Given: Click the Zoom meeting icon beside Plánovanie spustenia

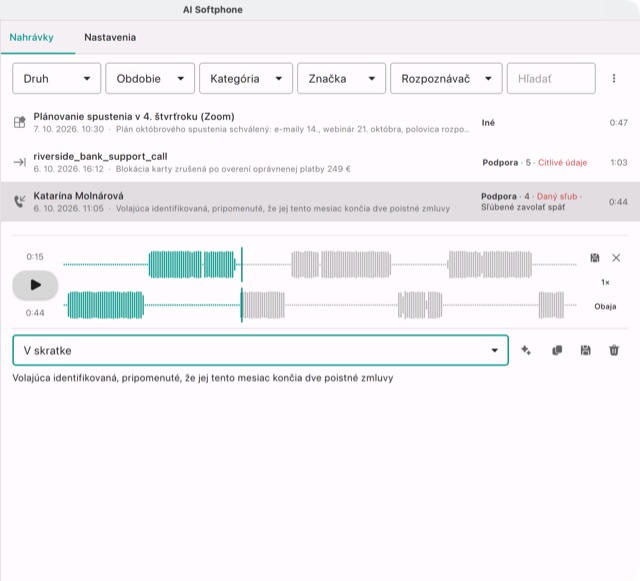Looking at the screenshot, I should click(x=20, y=122).
